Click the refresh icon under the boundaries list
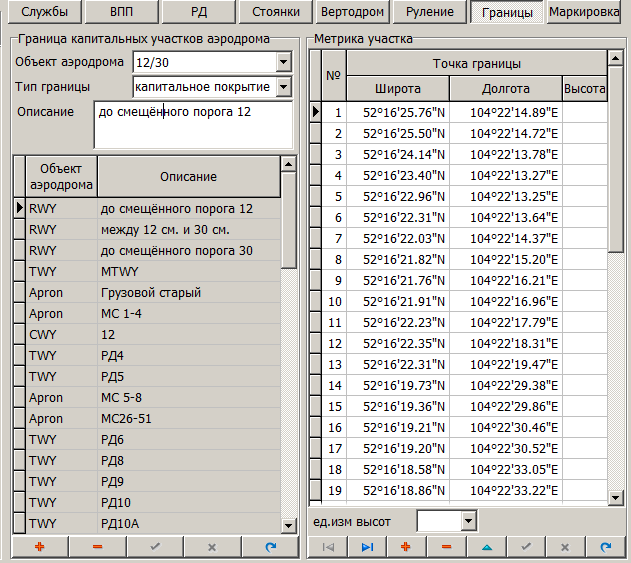 click(269, 548)
